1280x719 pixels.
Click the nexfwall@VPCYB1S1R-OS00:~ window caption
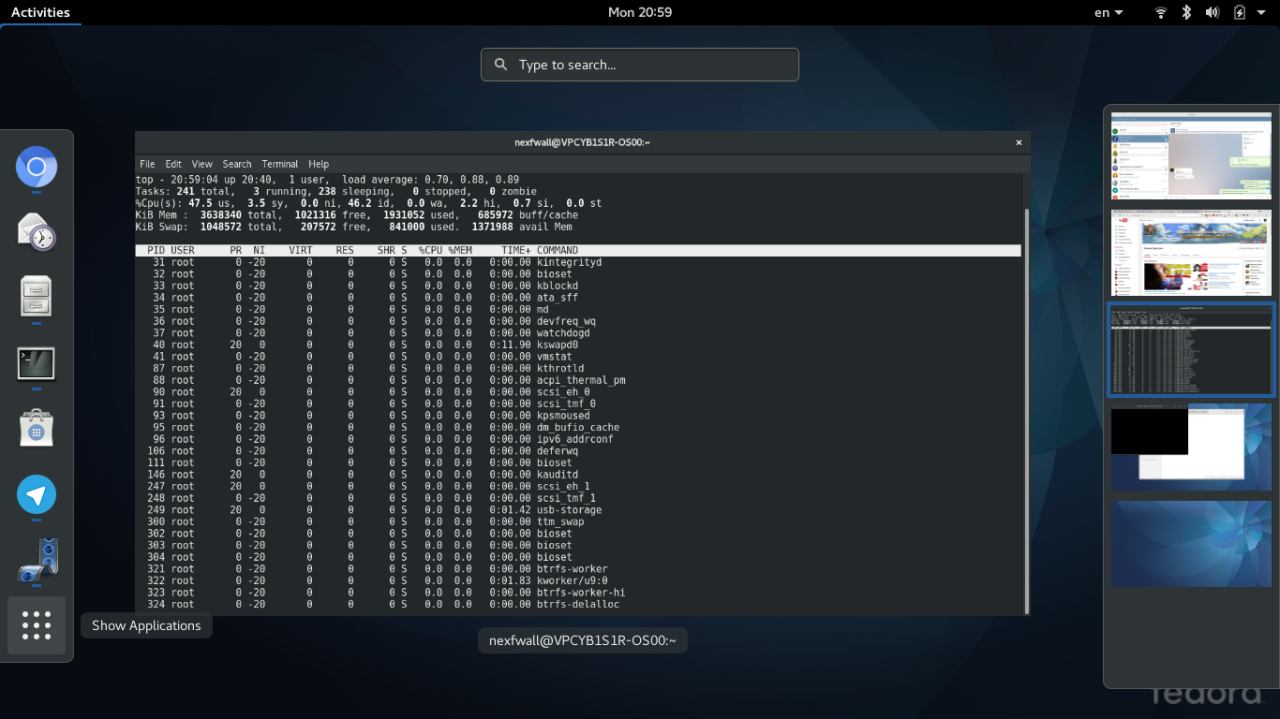pyautogui.click(x=582, y=641)
